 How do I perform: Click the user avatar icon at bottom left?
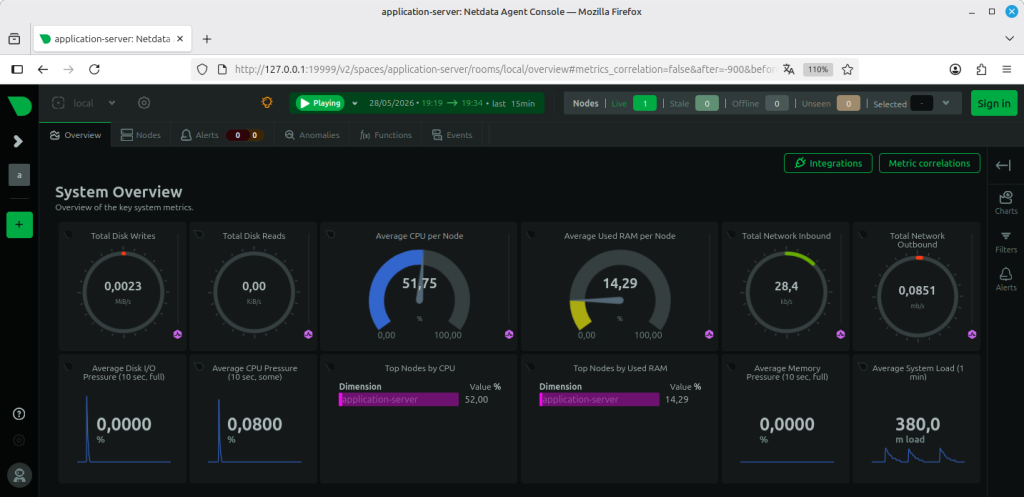(20, 475)
